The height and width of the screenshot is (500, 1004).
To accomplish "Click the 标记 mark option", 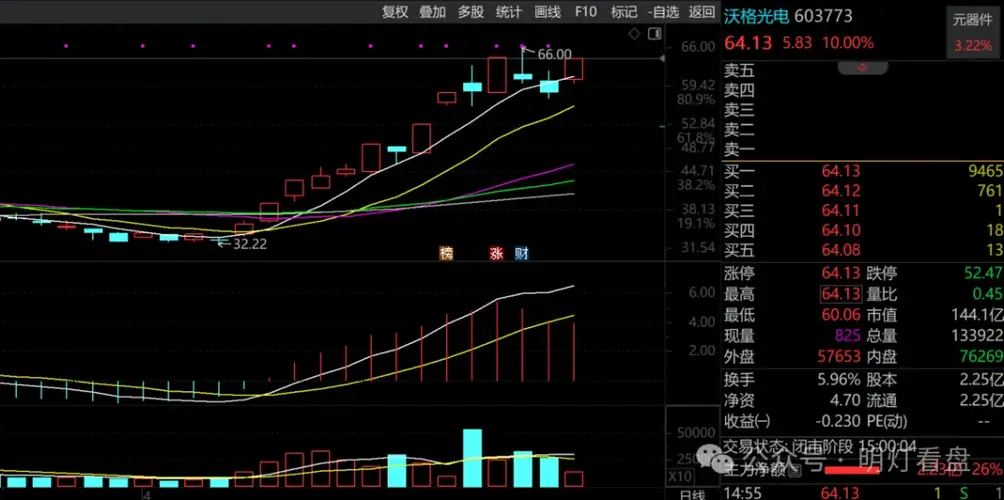I will click(624, 12).
